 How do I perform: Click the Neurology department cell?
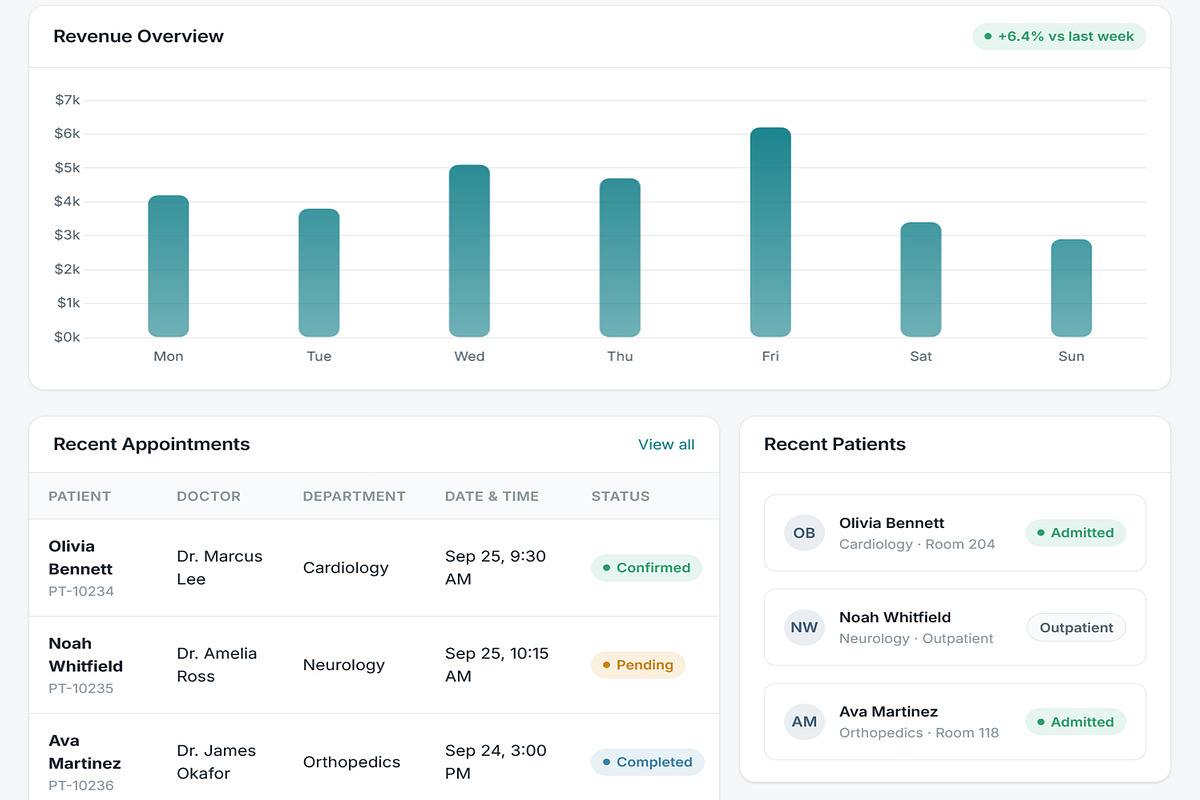(x=344, y=665)
